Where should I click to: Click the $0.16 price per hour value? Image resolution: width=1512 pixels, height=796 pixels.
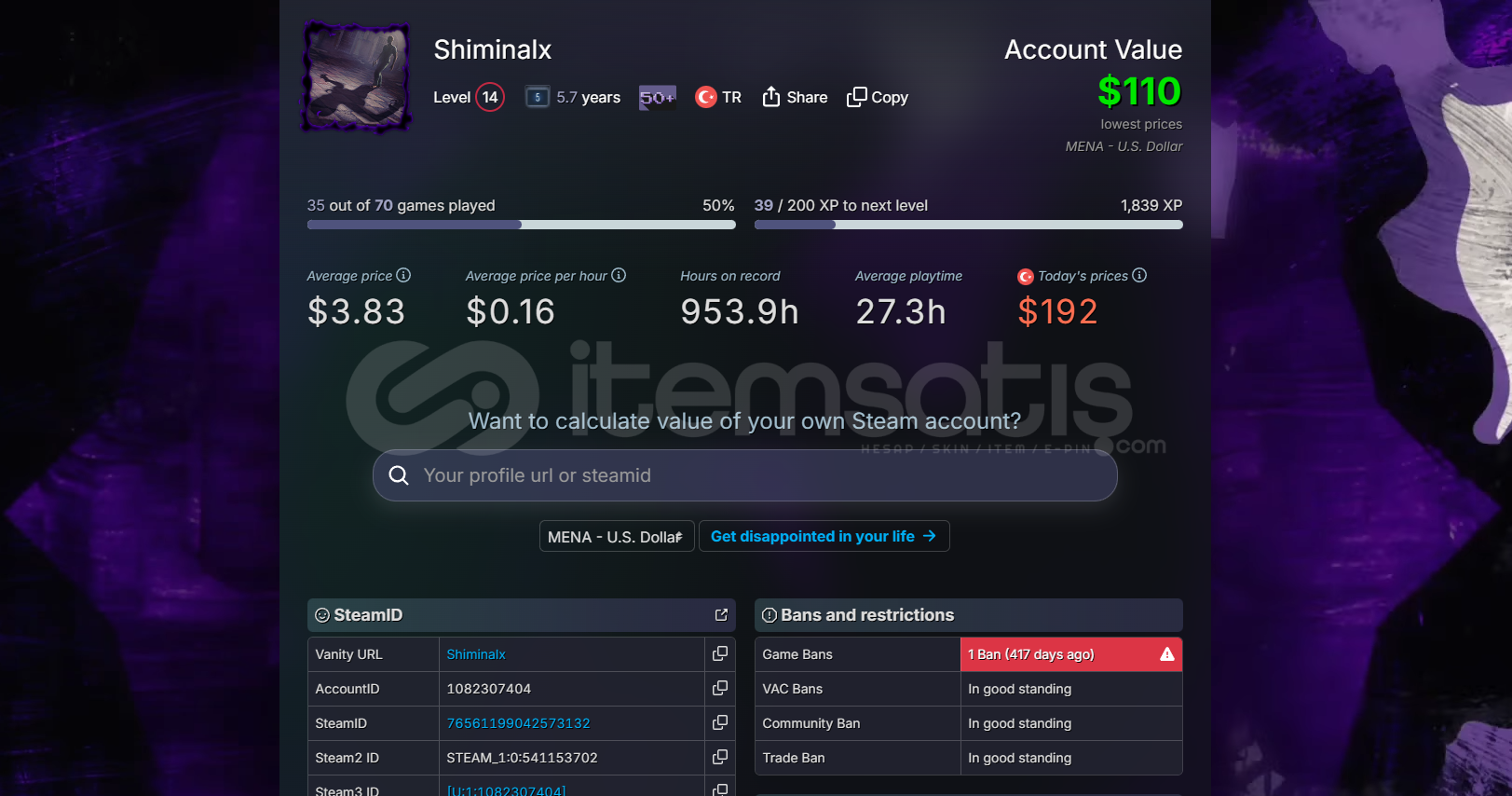[x=511, y=311]
